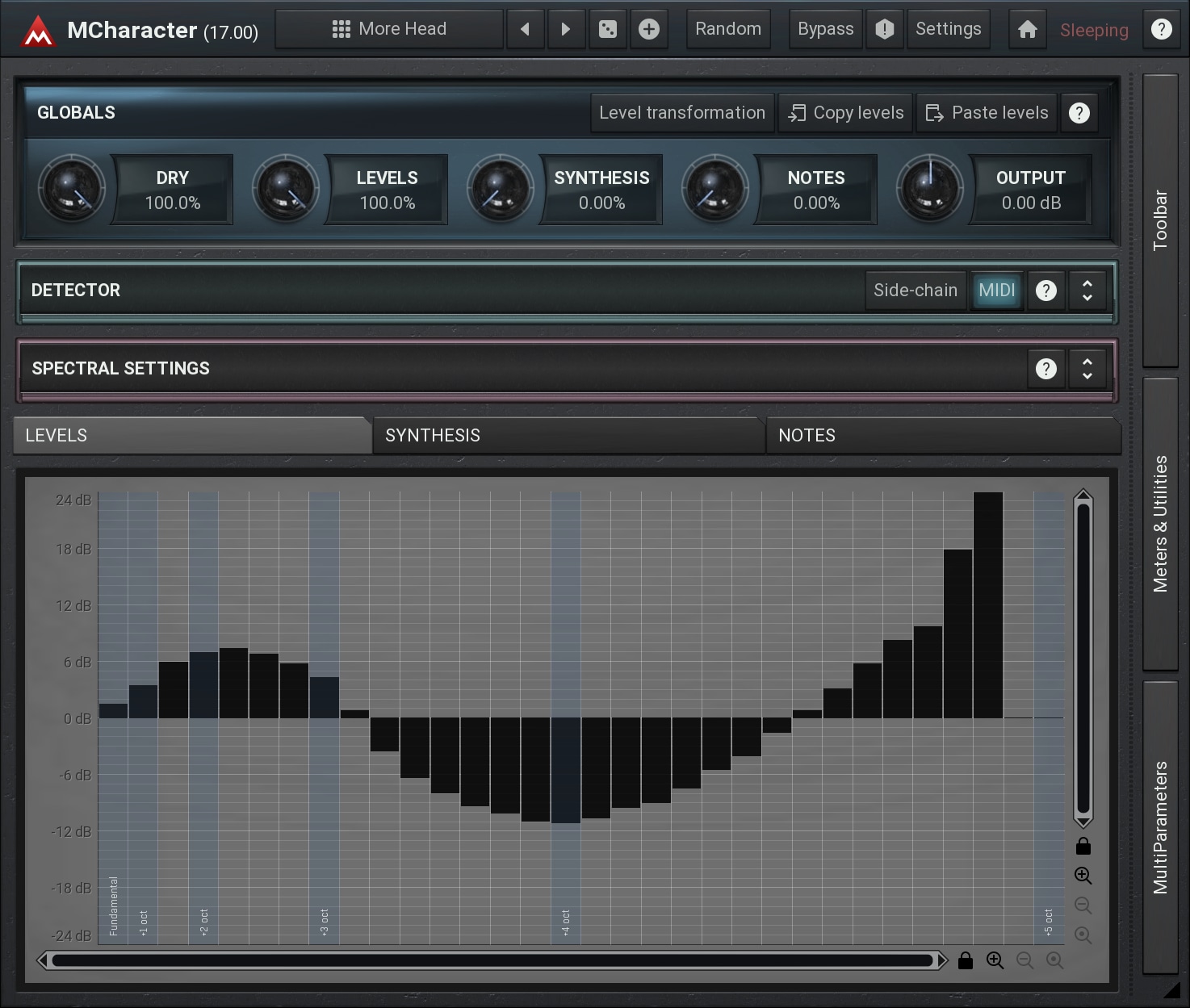1190x1008 pixels.
Task: Expand the Spectral Settings panel
Action: tap(1087, 369)
